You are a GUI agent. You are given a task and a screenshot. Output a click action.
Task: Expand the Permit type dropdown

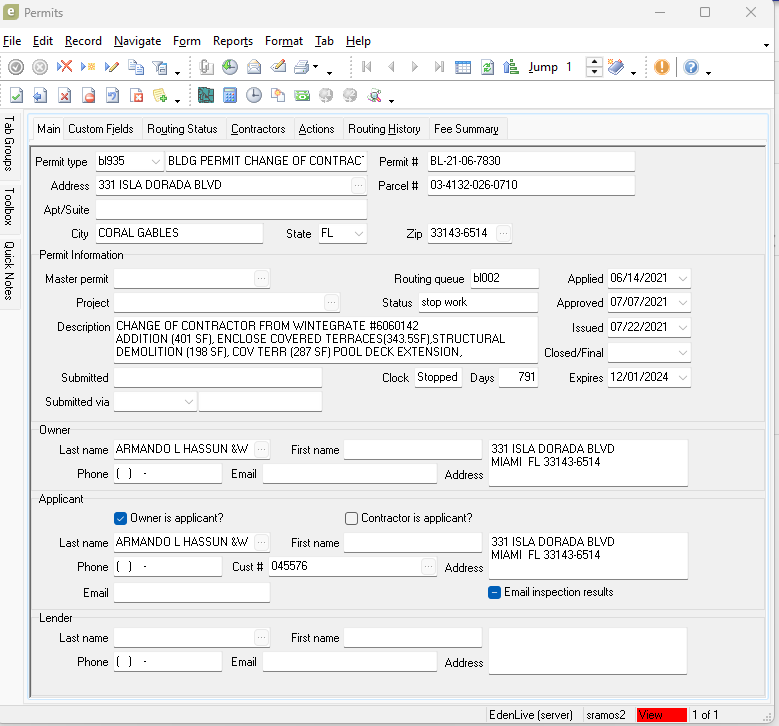pos(155,162)
